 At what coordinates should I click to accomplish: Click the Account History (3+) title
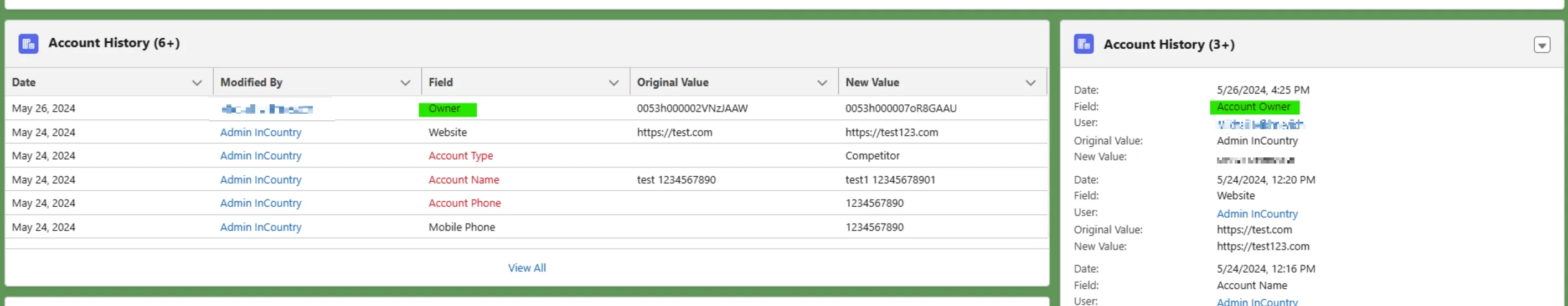pyautogui.click(x=1169, y=44)
